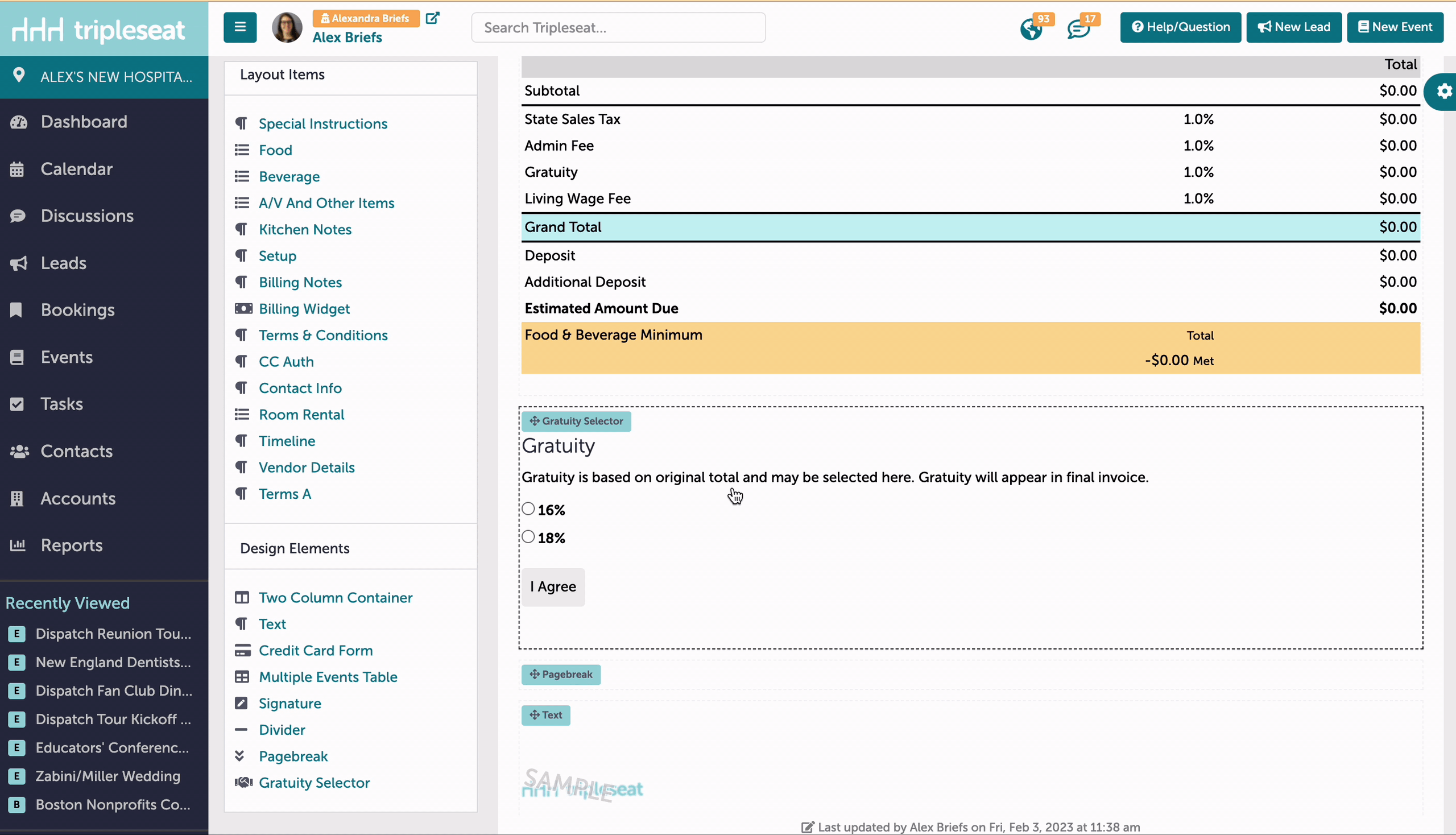This screenshot has height=835, width=1456.
Task: Add the CC Auth layout item
Action: (286, 361)
